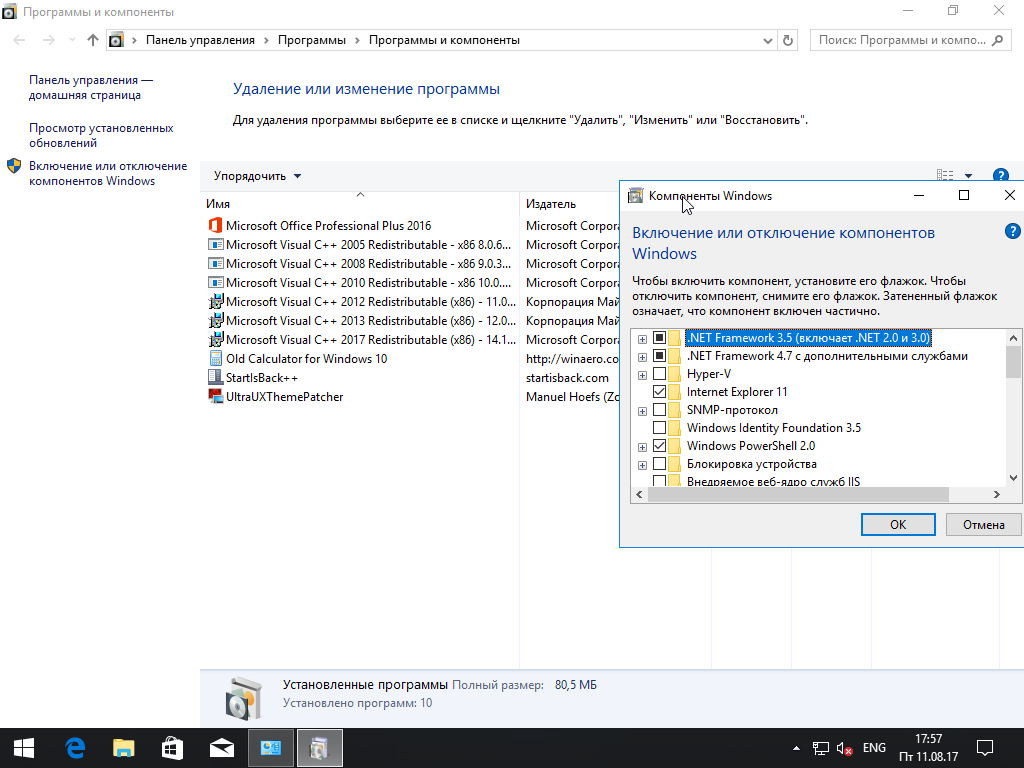Uncheck the Internet Explorer 11 checkbox
This screenshot has height=768, width=1024.
(660, 392)
